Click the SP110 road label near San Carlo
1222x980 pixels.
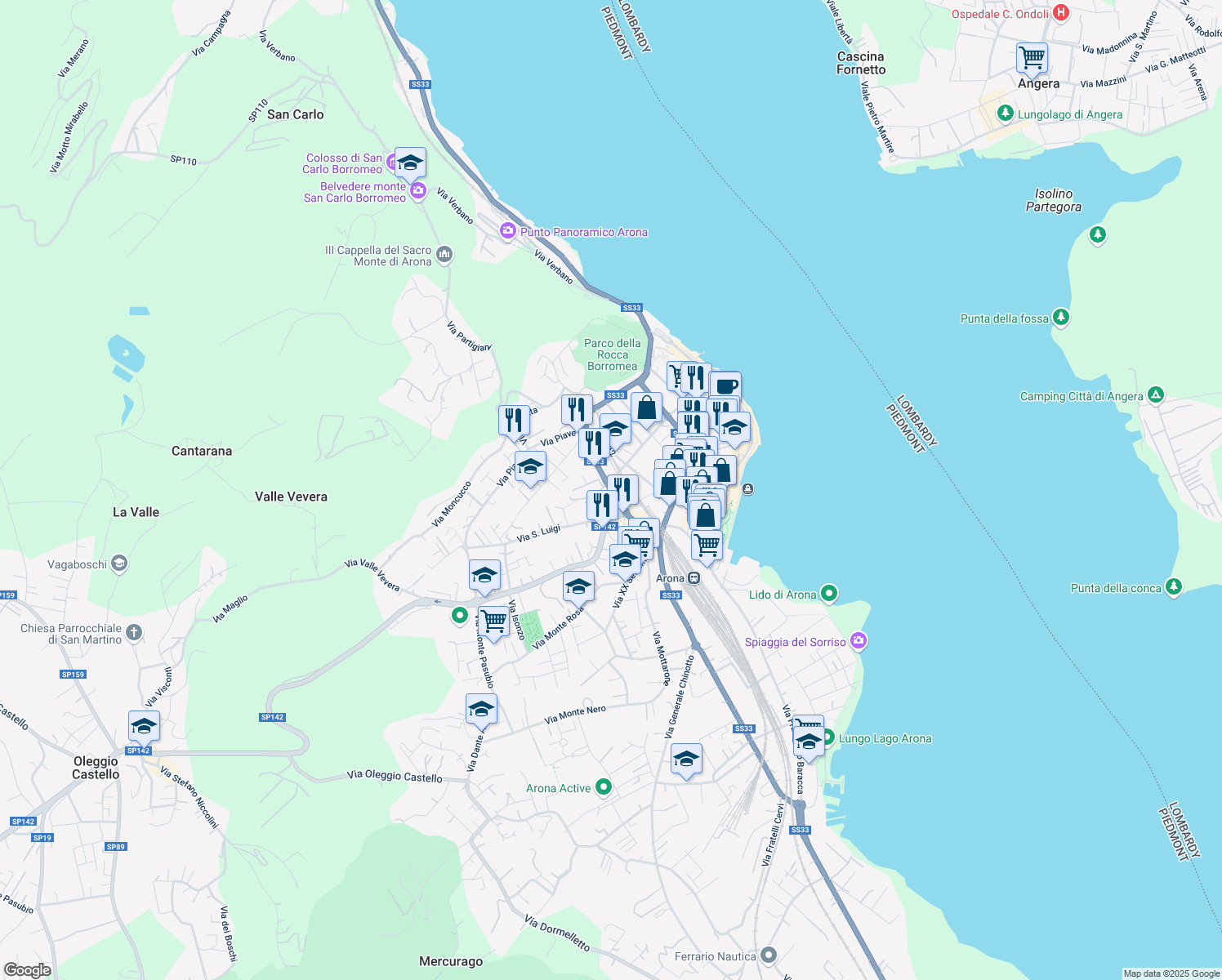[258, 110]
